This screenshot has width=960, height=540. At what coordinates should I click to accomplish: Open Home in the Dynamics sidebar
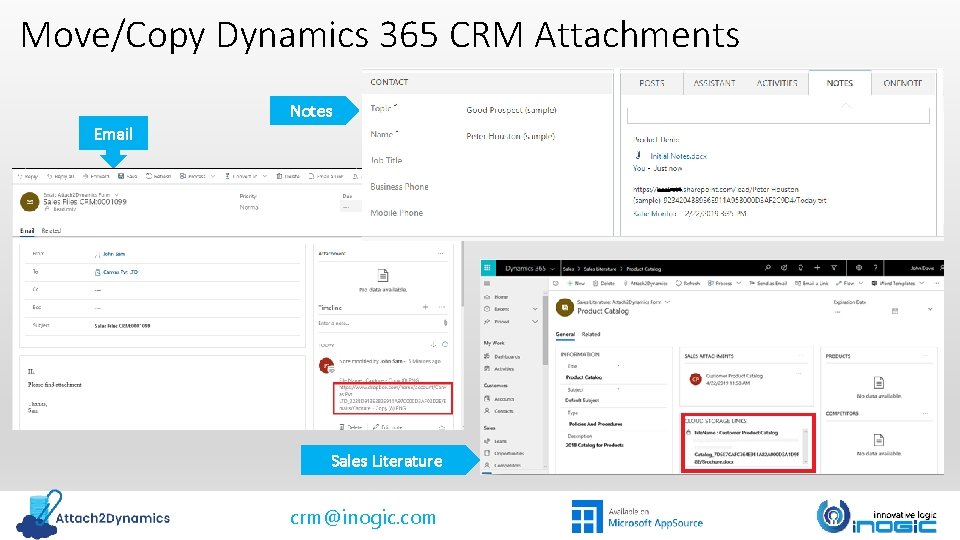(x=497, y=297)
